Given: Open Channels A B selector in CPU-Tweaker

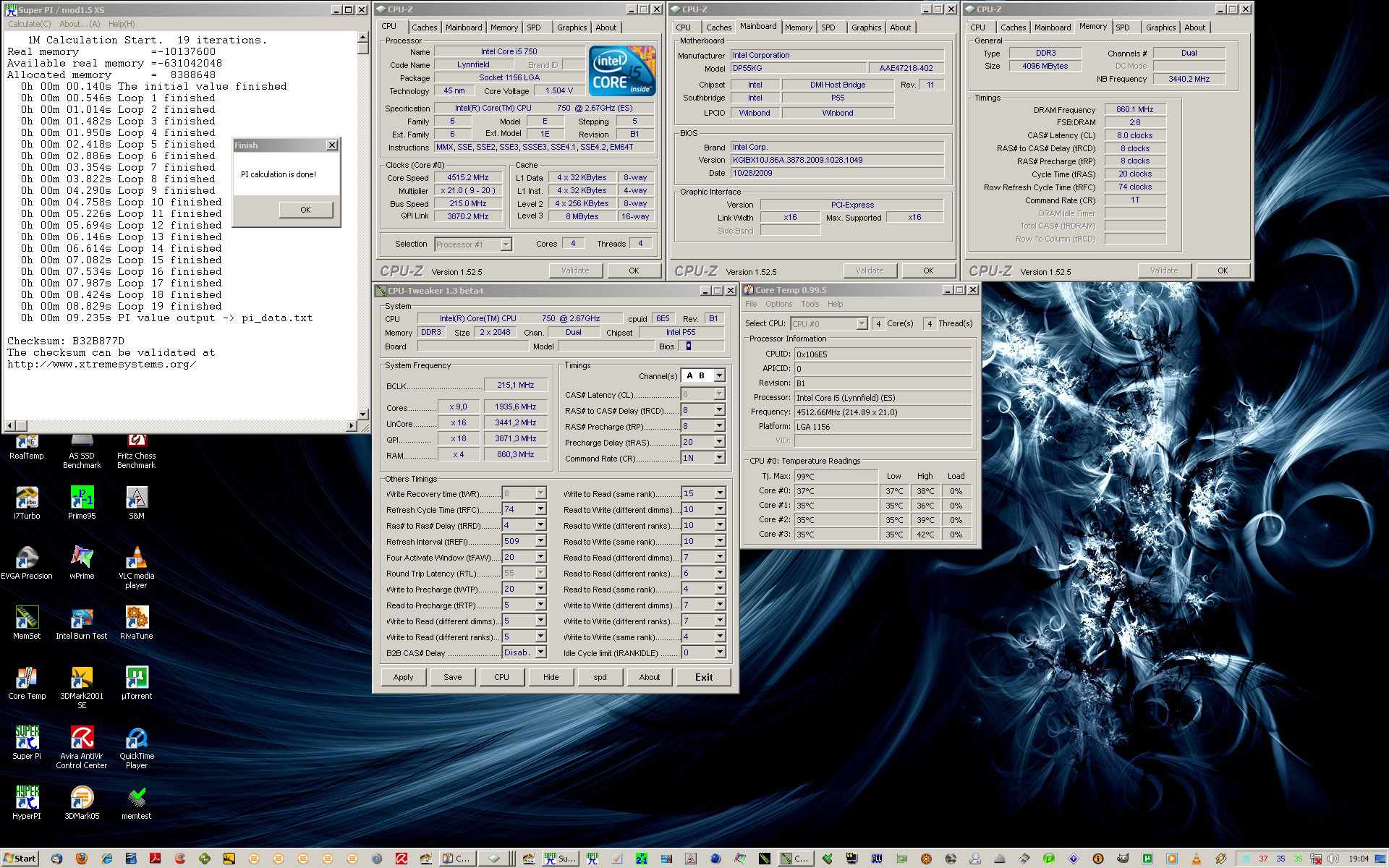Looking at the screenshot, I should (721, 375).
